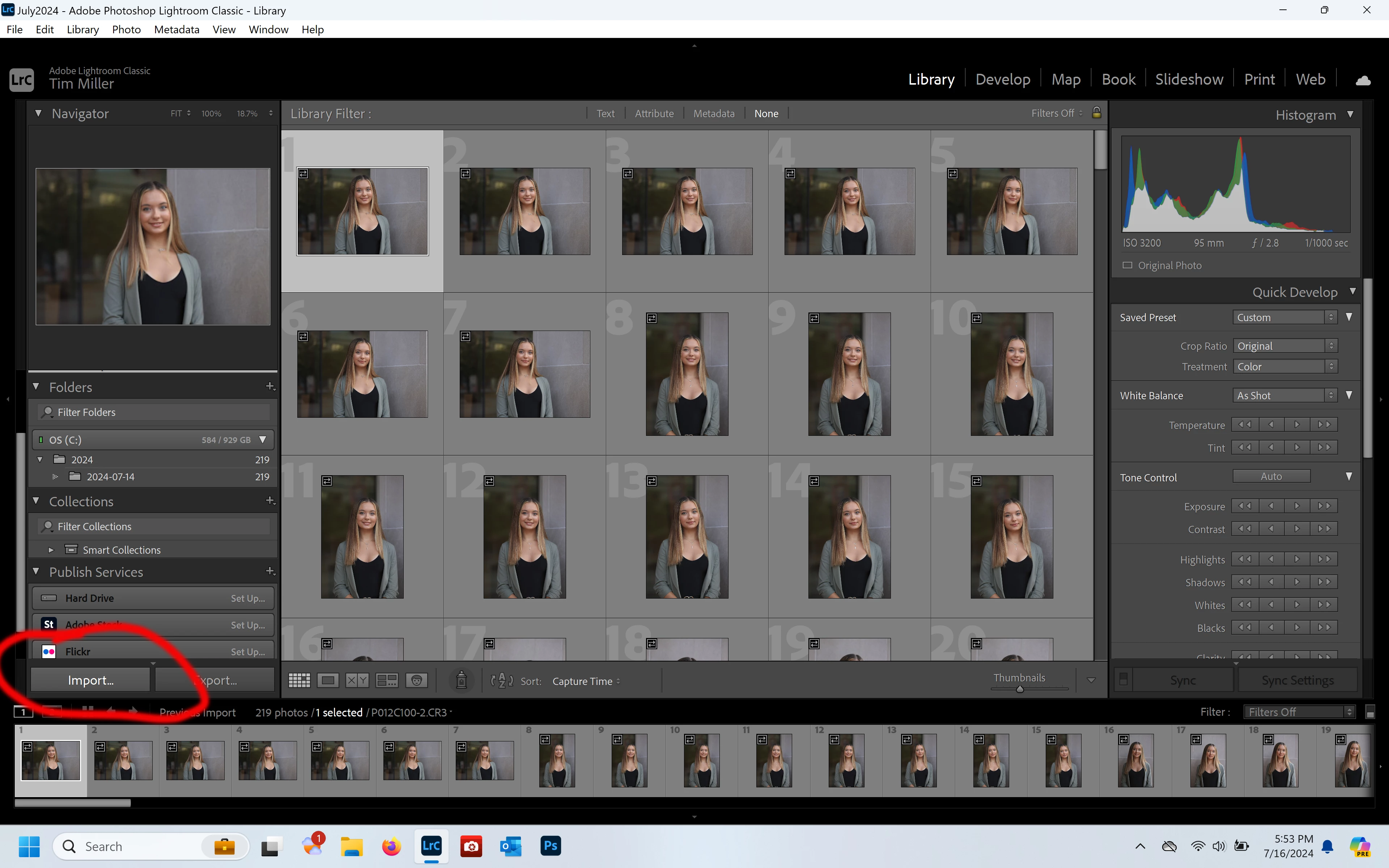Click the Import button
The height and width of the screenshot is (868, 1389).
click(x=91, y=680)
